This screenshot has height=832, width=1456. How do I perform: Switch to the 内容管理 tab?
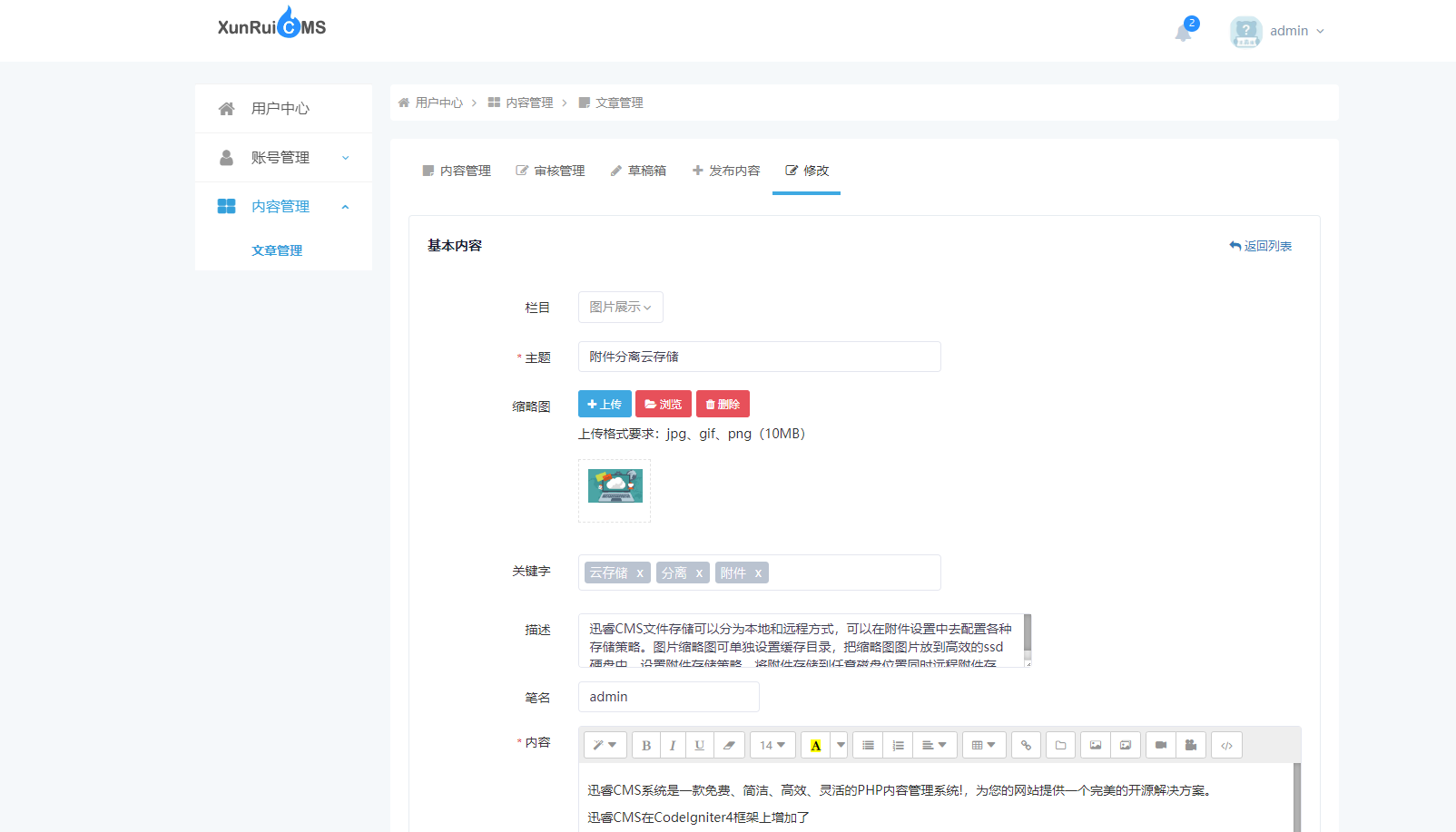click(457, 171)
